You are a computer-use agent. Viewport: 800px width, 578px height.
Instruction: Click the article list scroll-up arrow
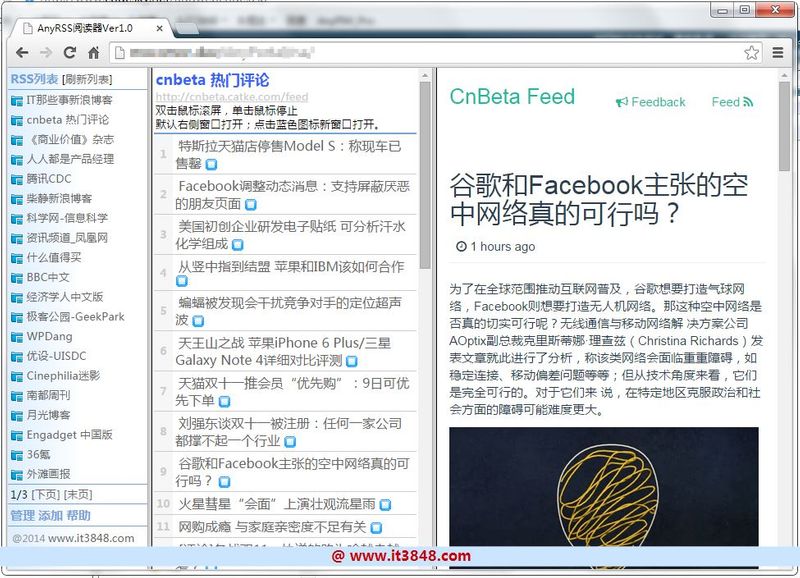point(424,76)
